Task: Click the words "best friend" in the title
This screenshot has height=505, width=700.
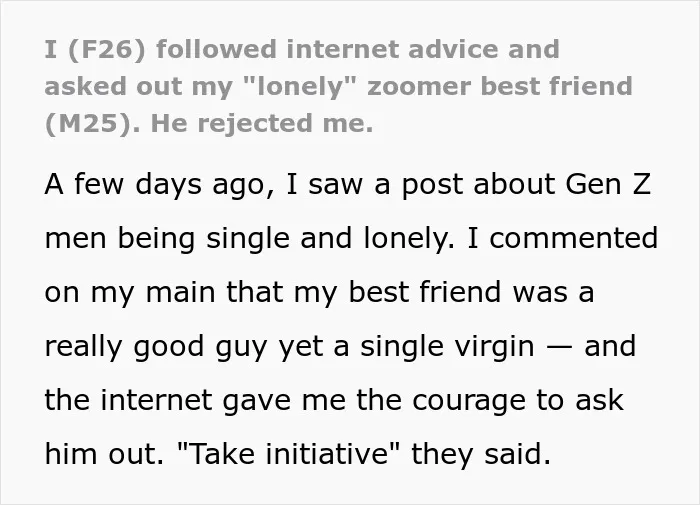Action: point(558,86)
